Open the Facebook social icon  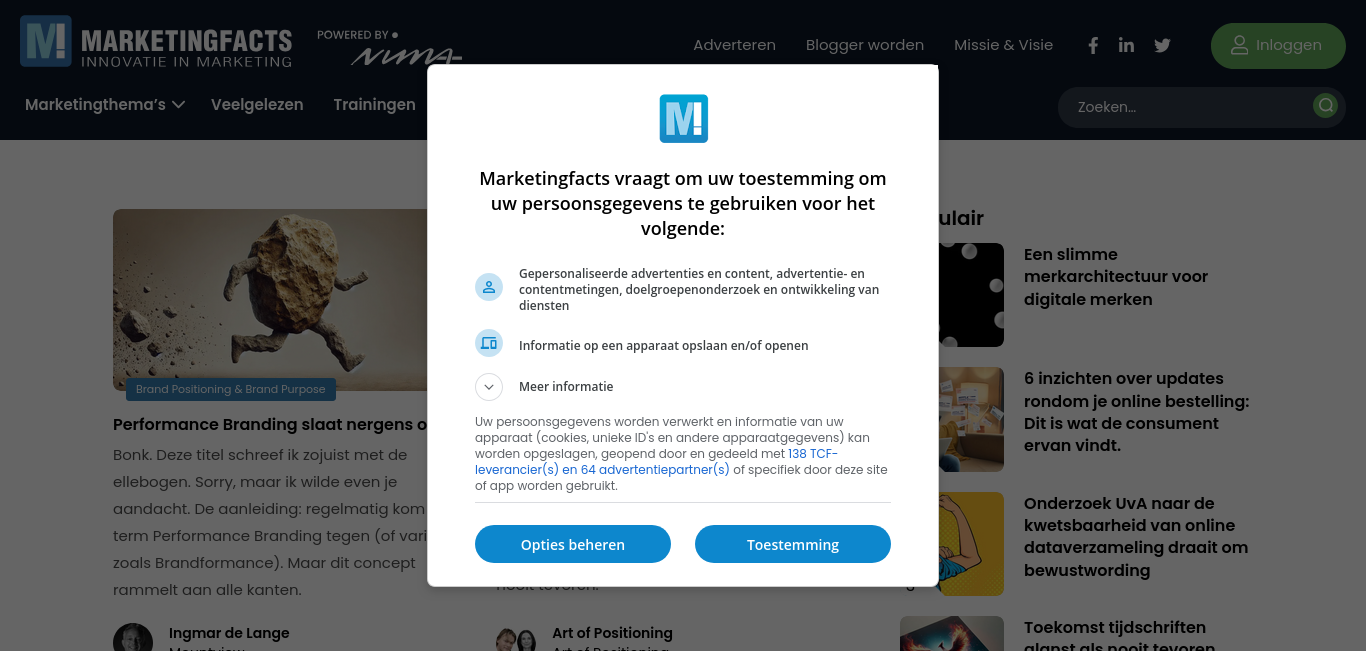tap(1093, 45)
